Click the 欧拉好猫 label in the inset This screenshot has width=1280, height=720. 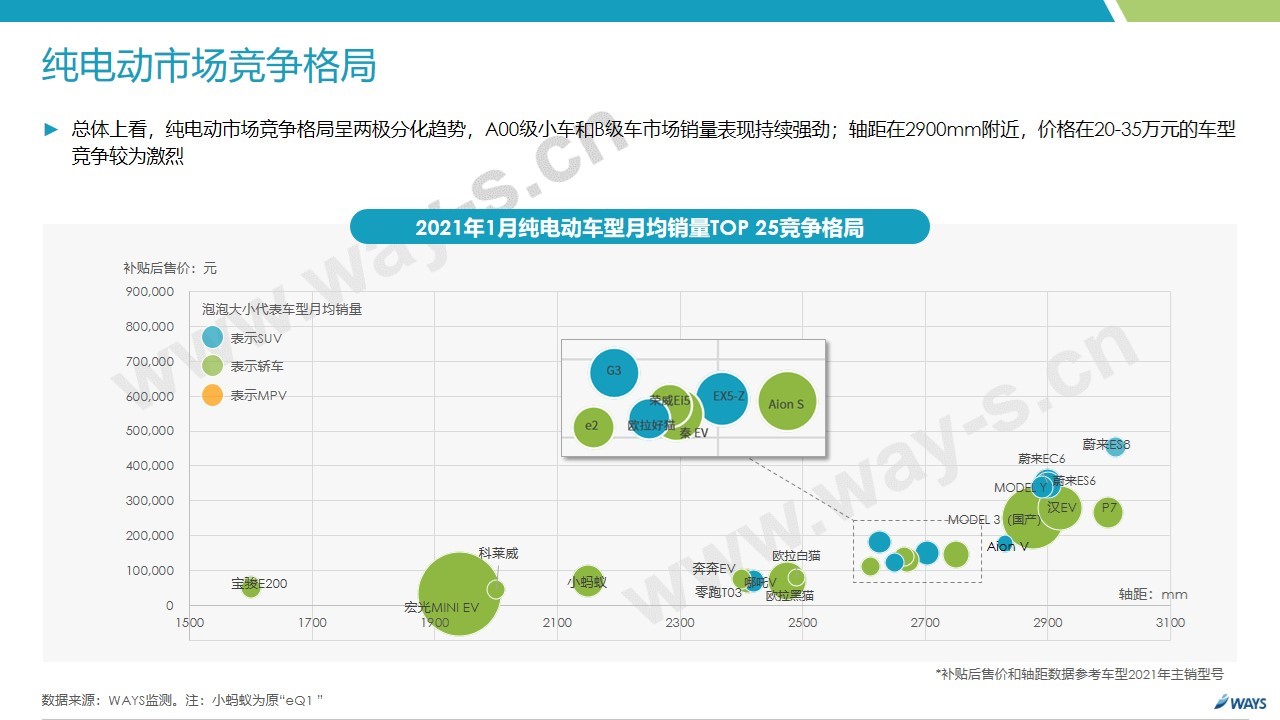651,425
